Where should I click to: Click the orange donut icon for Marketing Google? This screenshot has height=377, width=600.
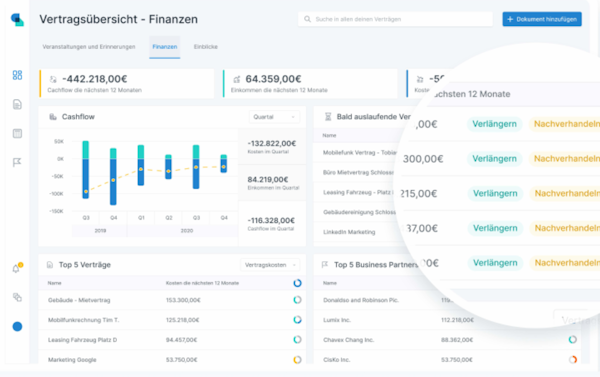coord(297,360)
